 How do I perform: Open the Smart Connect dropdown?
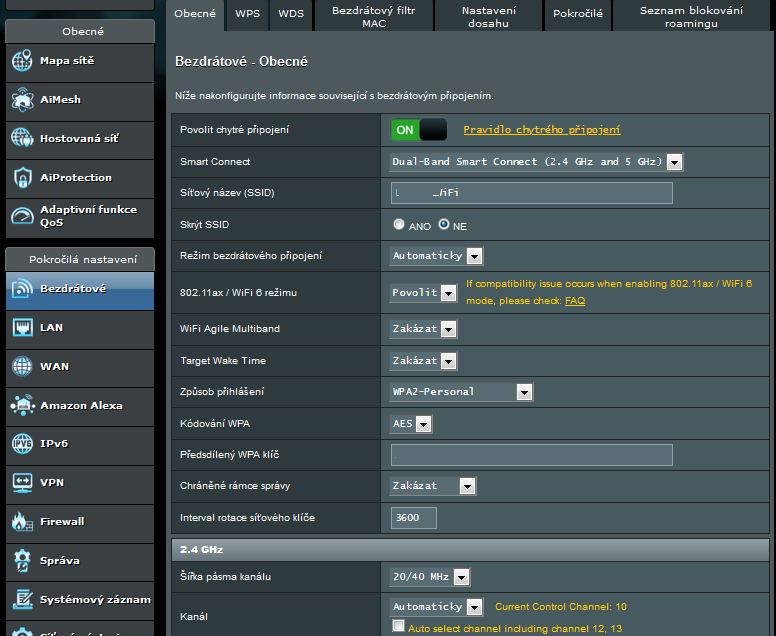pyautogui.click(x=535, y=162)
